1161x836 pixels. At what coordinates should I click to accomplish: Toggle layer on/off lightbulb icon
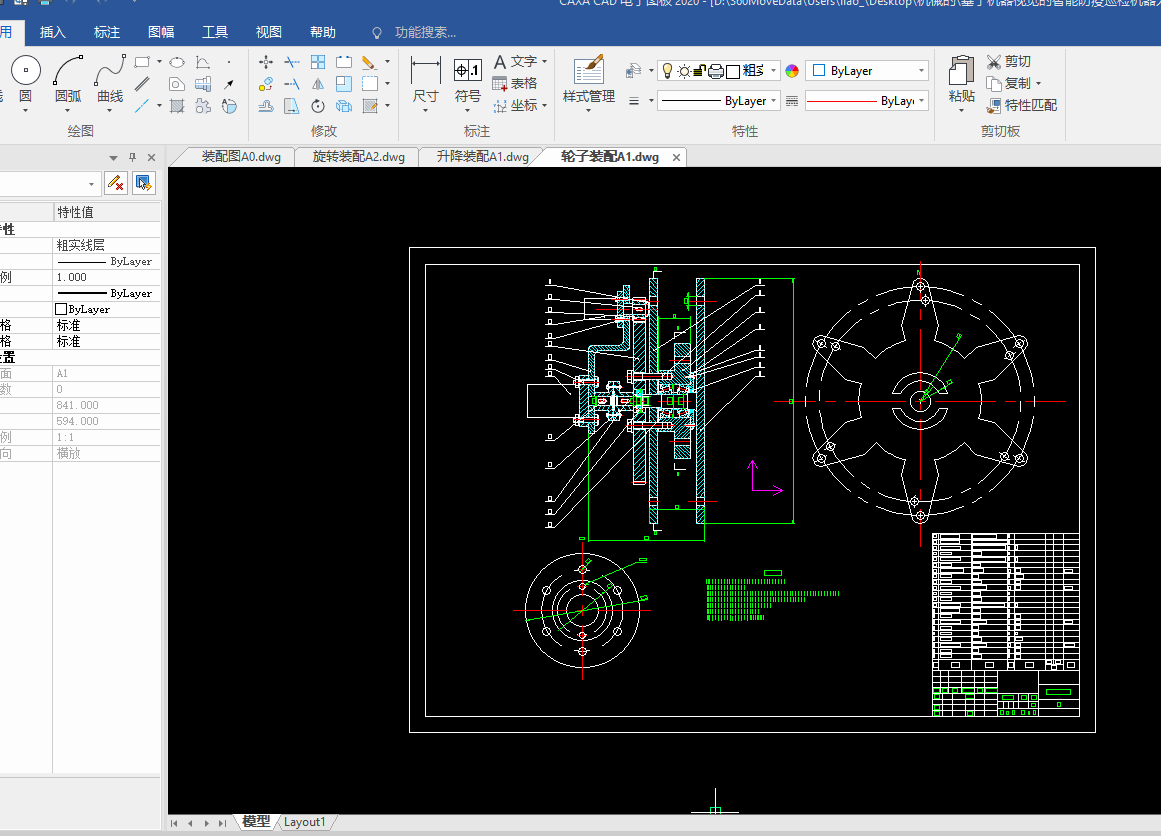(667, 70)
